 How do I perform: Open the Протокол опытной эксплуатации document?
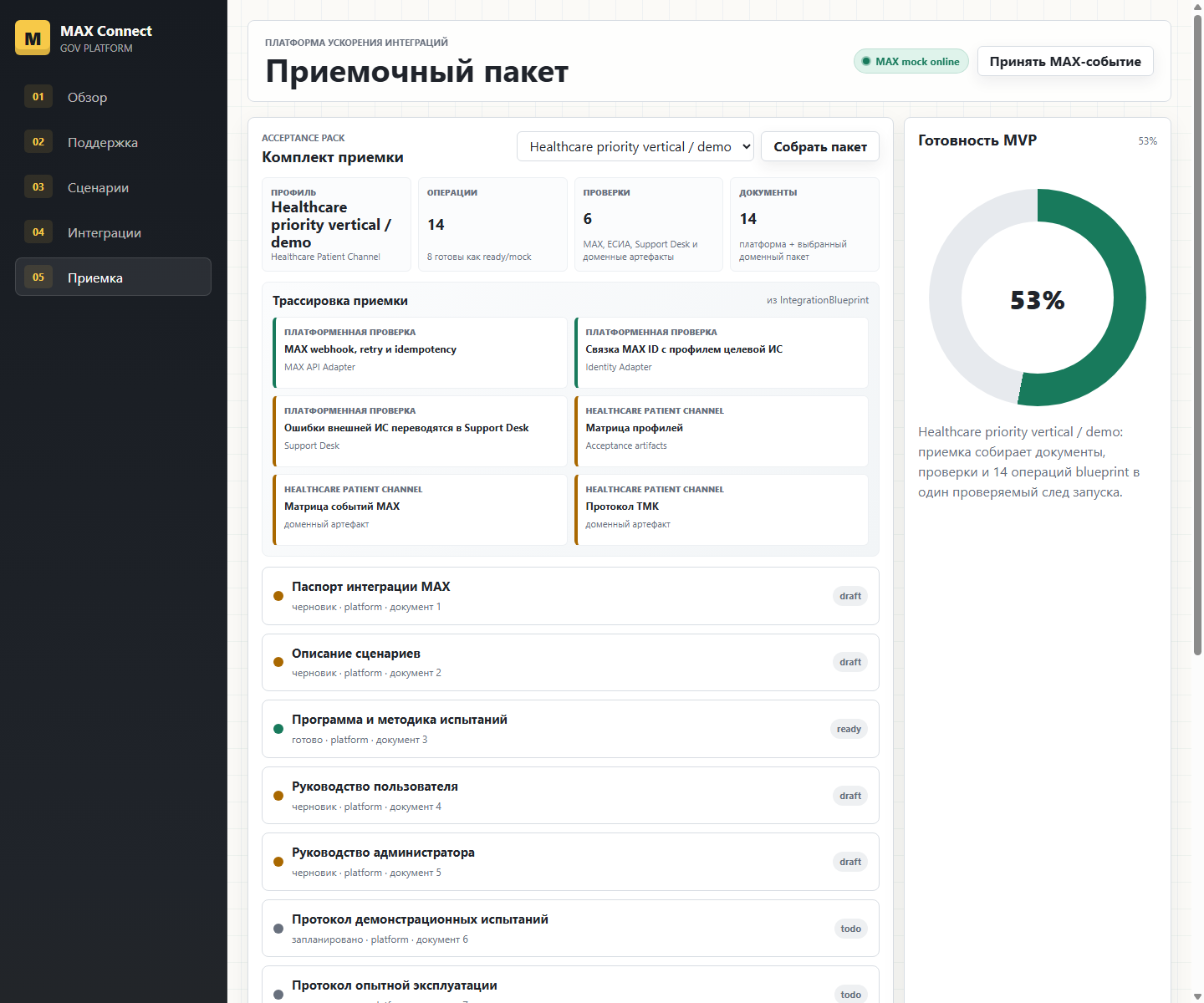coord(570,985)
